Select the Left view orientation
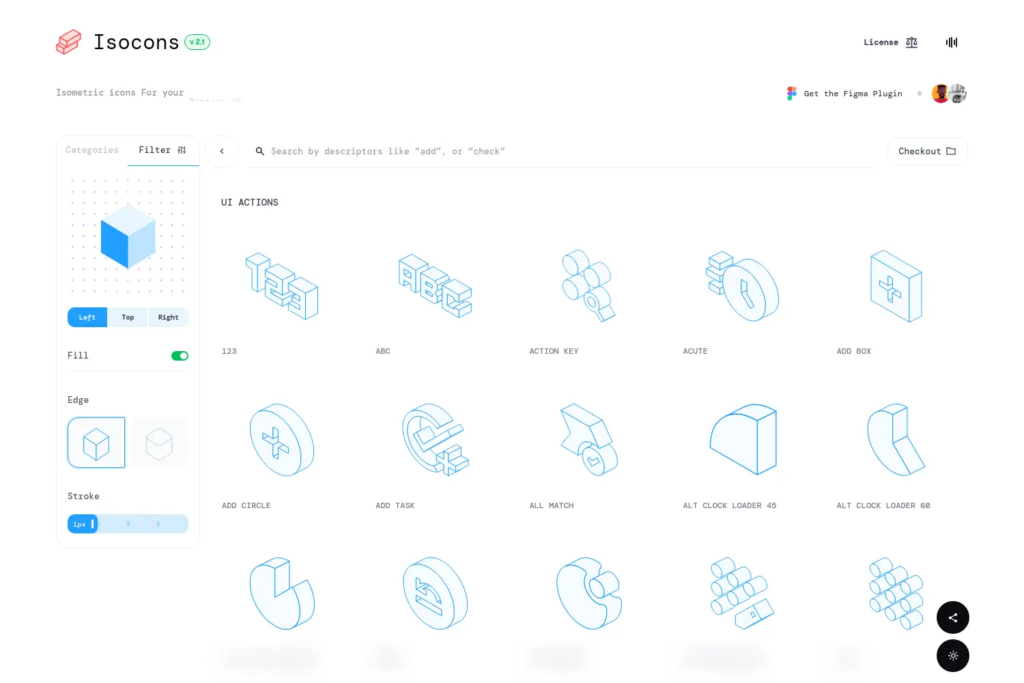Image resolution: width=1024 pixels, height=683 pixels. 87,317
